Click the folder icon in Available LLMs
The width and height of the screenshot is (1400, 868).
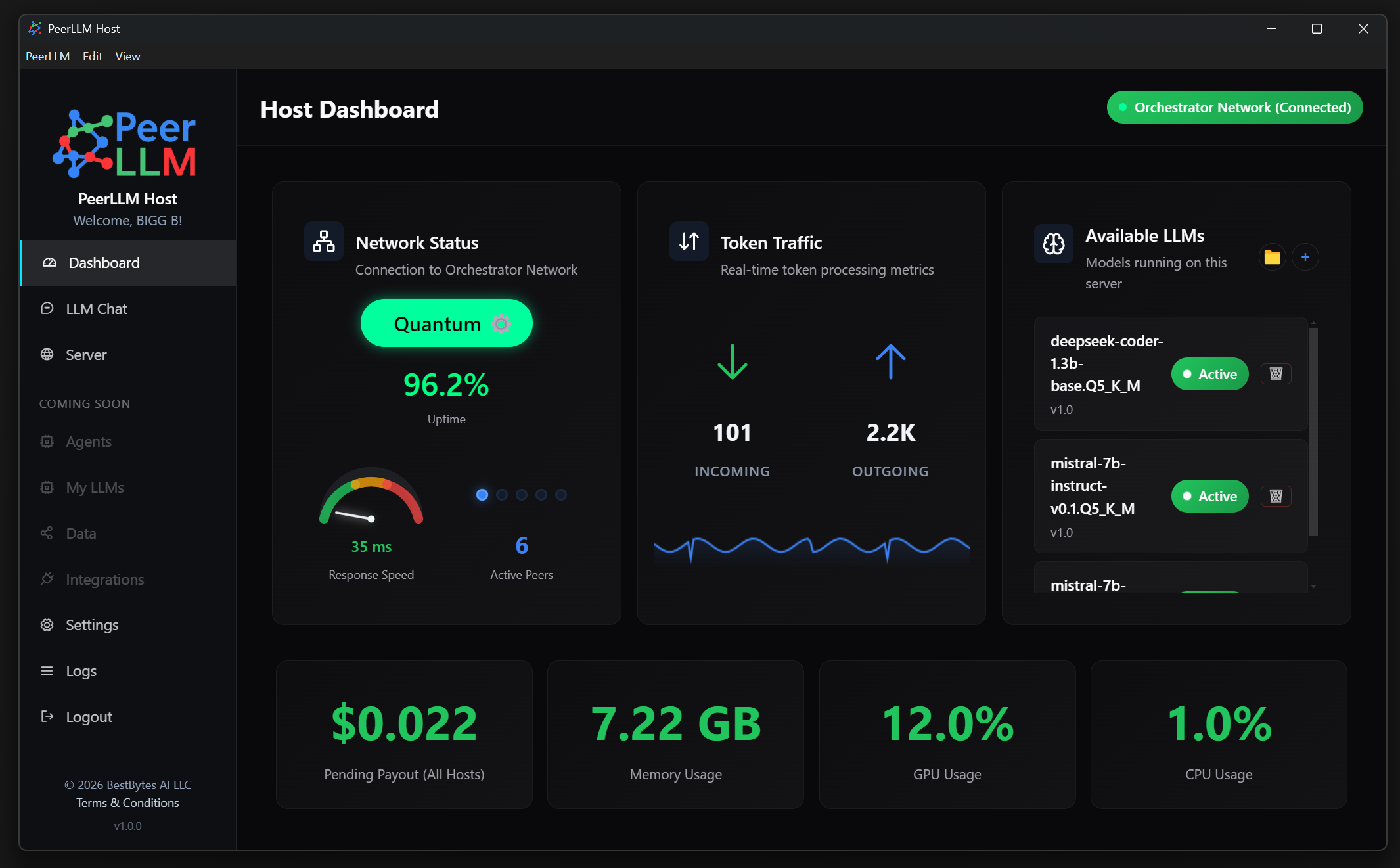[x=1272, y=257]
